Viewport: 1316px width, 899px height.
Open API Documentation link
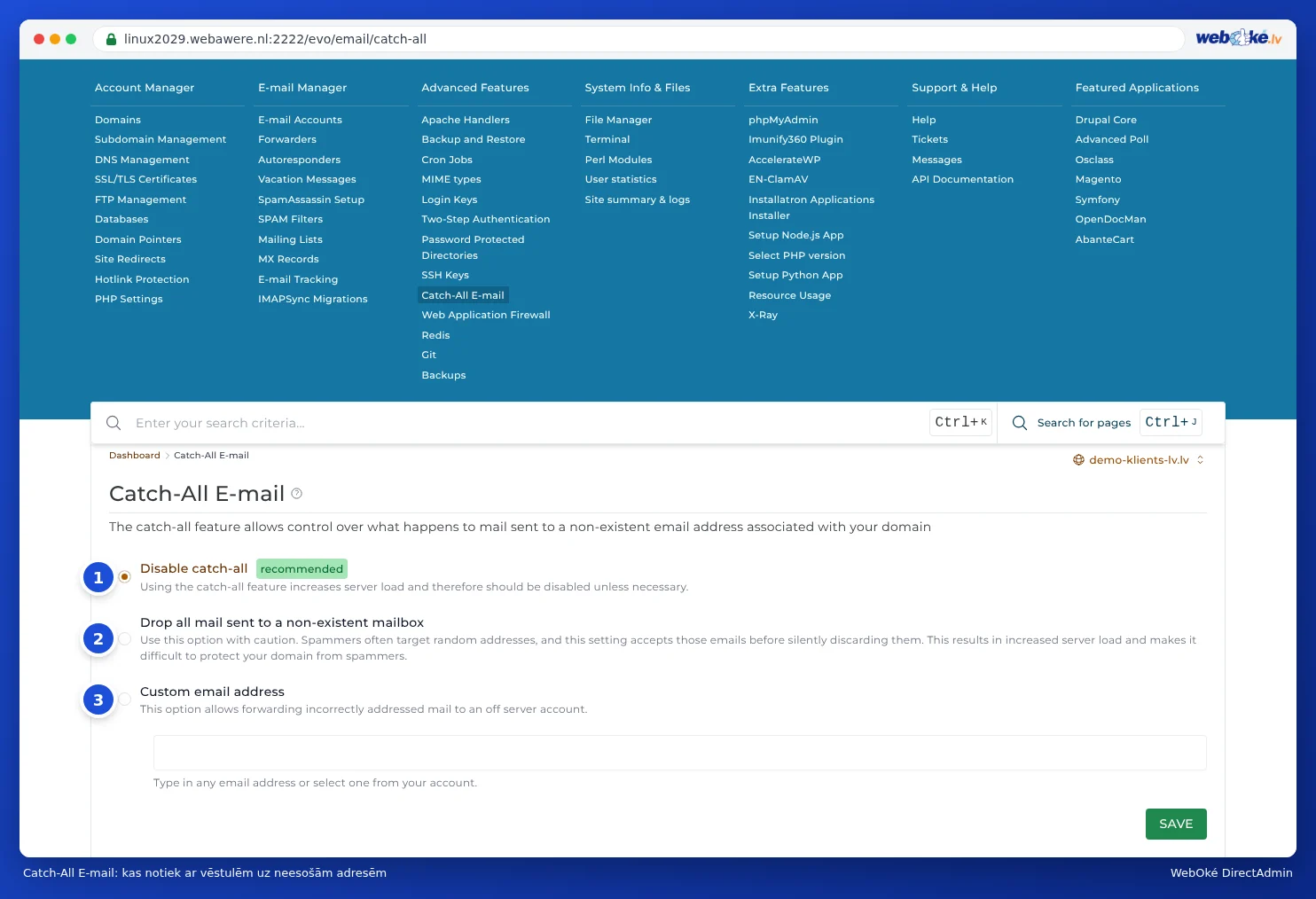tap(962, 179)
